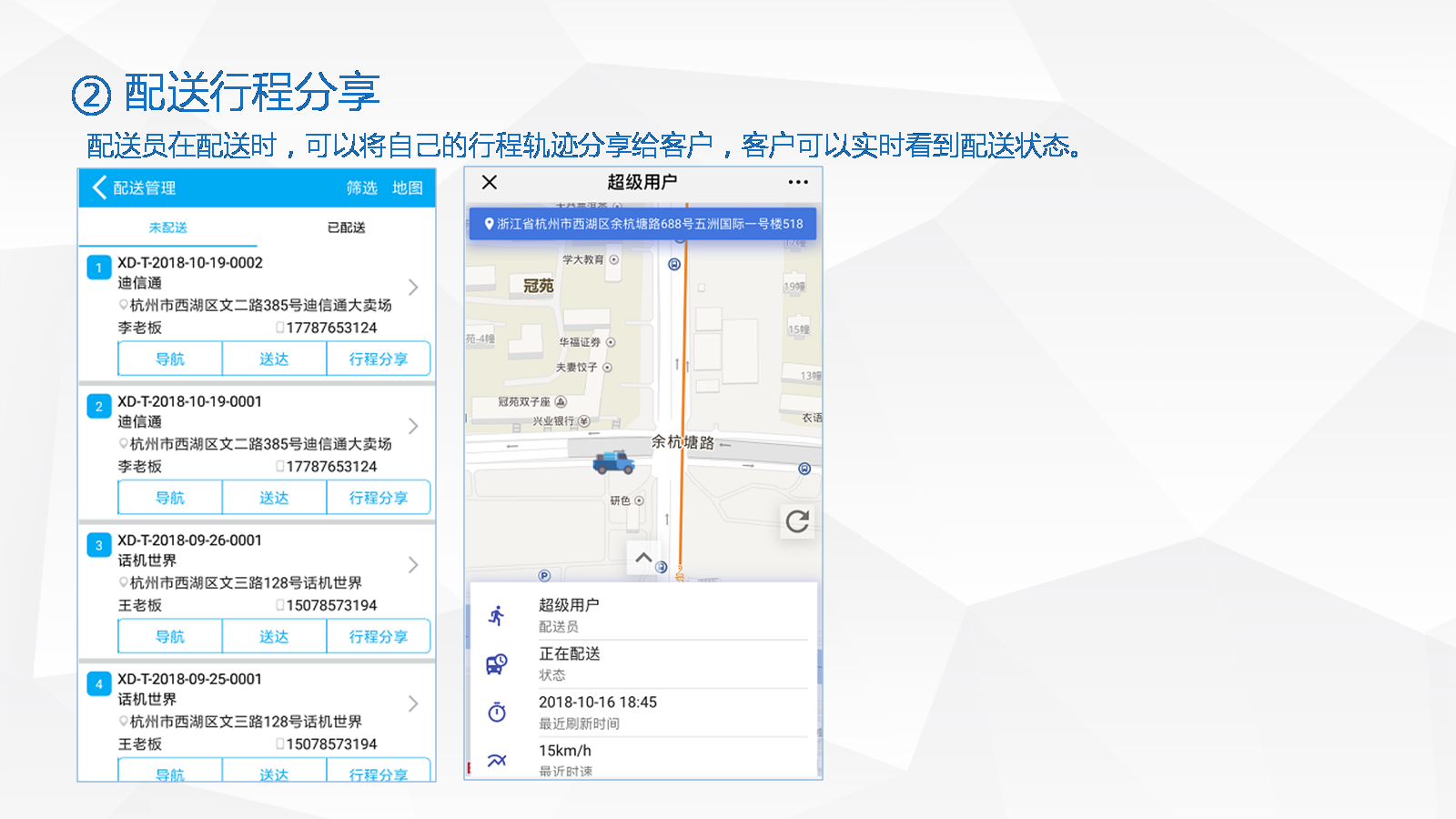
Task: Click the blue delivery truck on map
Action: [x=613, y=462]
